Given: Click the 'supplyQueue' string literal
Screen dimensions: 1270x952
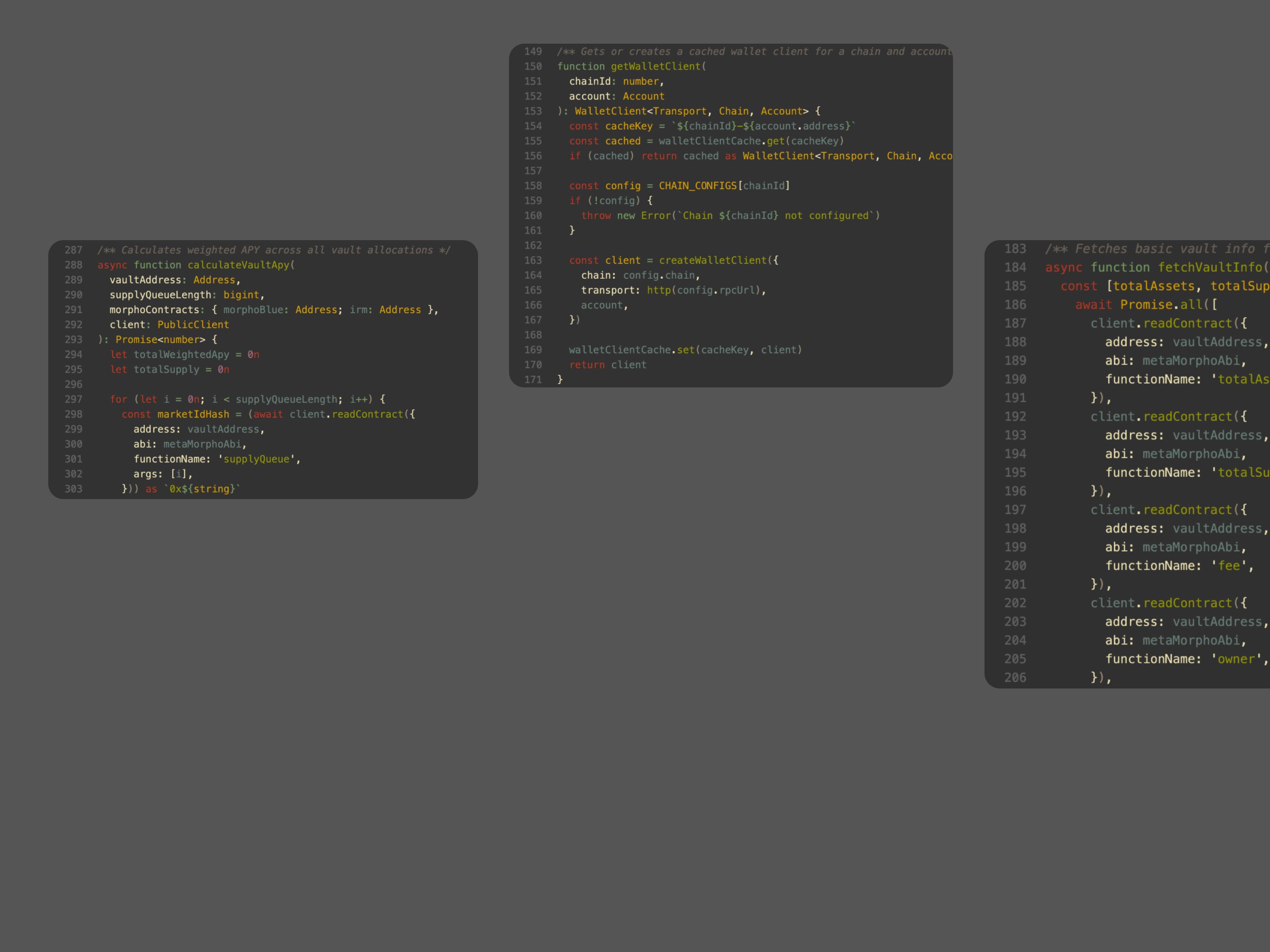Looking at the screenshot, I should [256, 459].
